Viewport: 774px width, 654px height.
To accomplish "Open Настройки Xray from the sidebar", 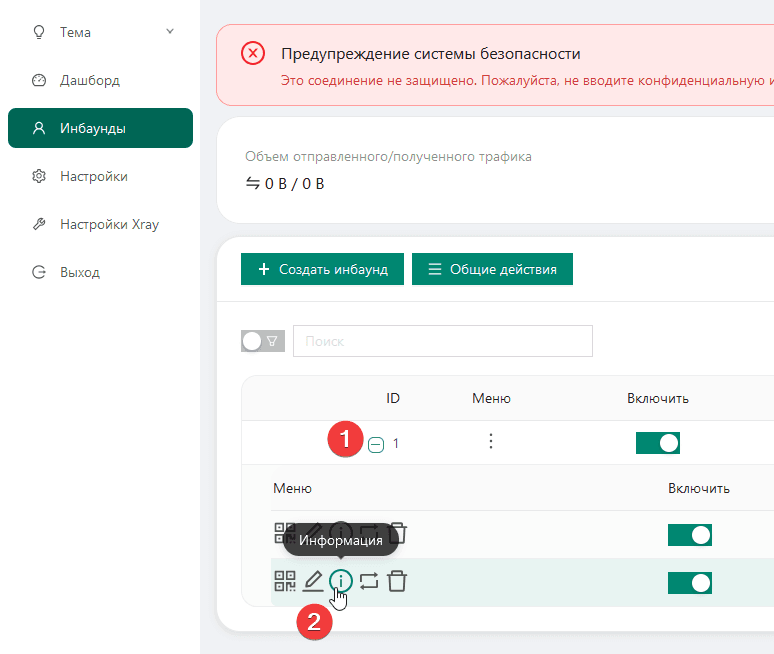I will point(108,224).
